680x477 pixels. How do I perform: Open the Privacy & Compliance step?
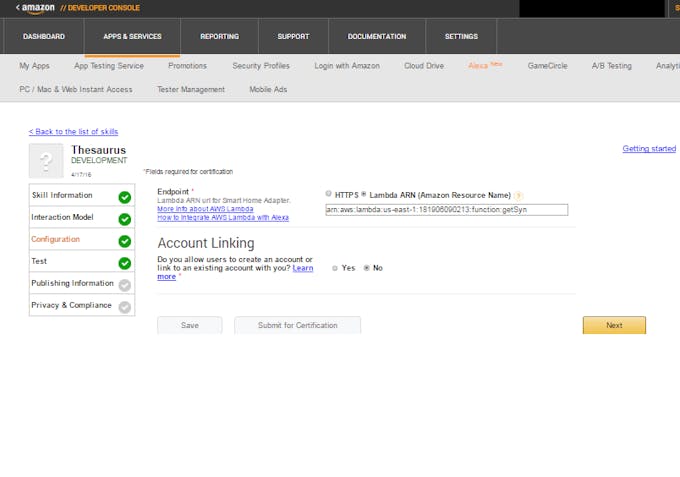tap(82, 305)
